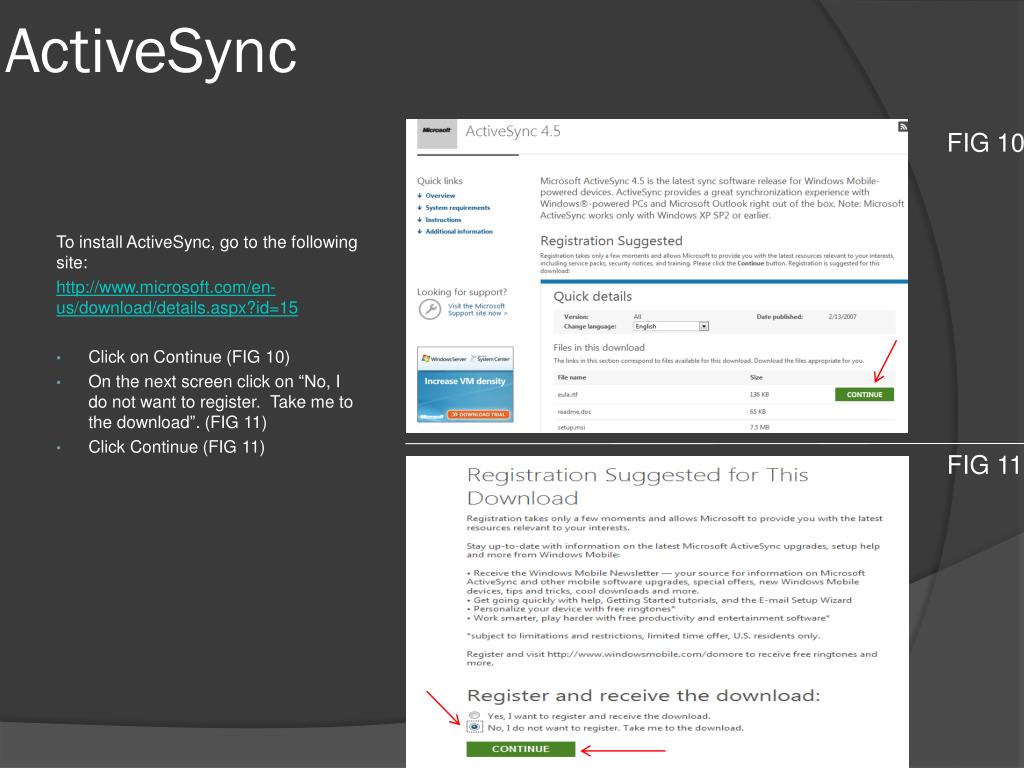This screenshot has width=1024, height=768.
Task: Select No, I do not want to register radio
Action: click(475, 728)
